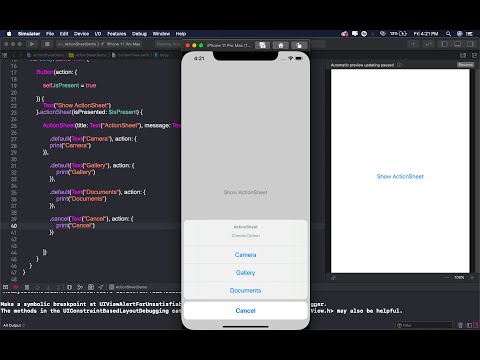The height and width of the screenshot is (360, 480).
Task: Pin the preview with the canvas bottom-left icon
Action: click(x=333, y=278)
